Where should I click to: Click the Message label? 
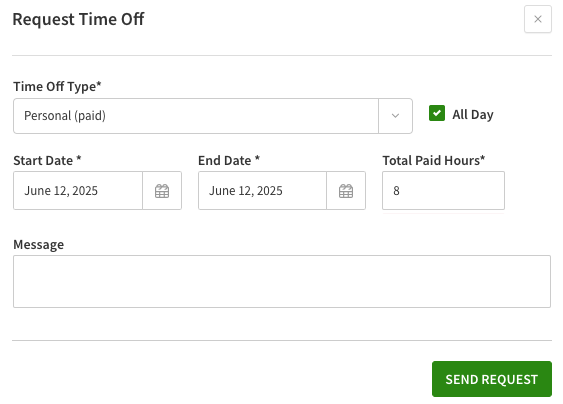click(x=38, y=245)
